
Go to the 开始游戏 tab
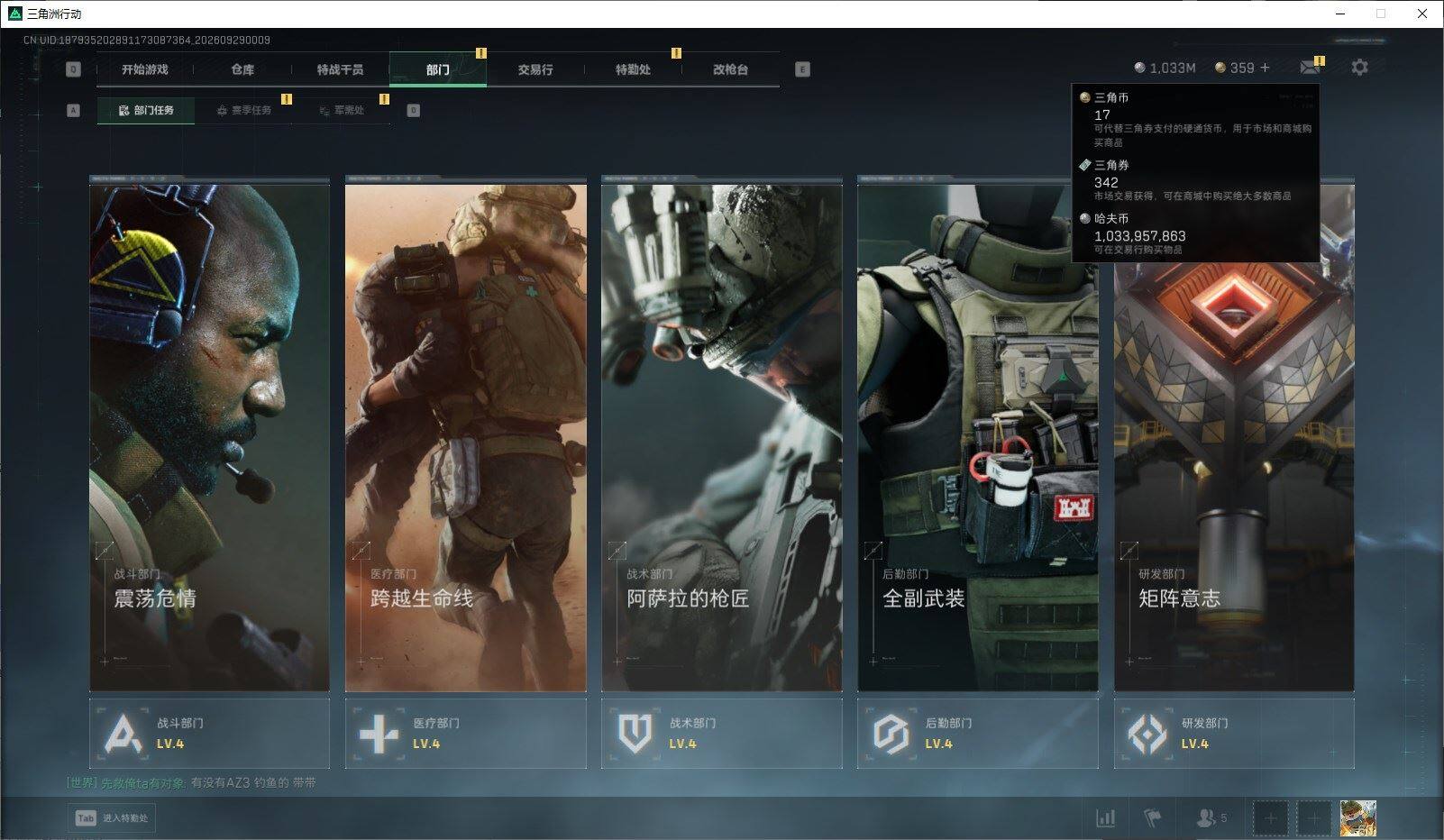[145, 69]
